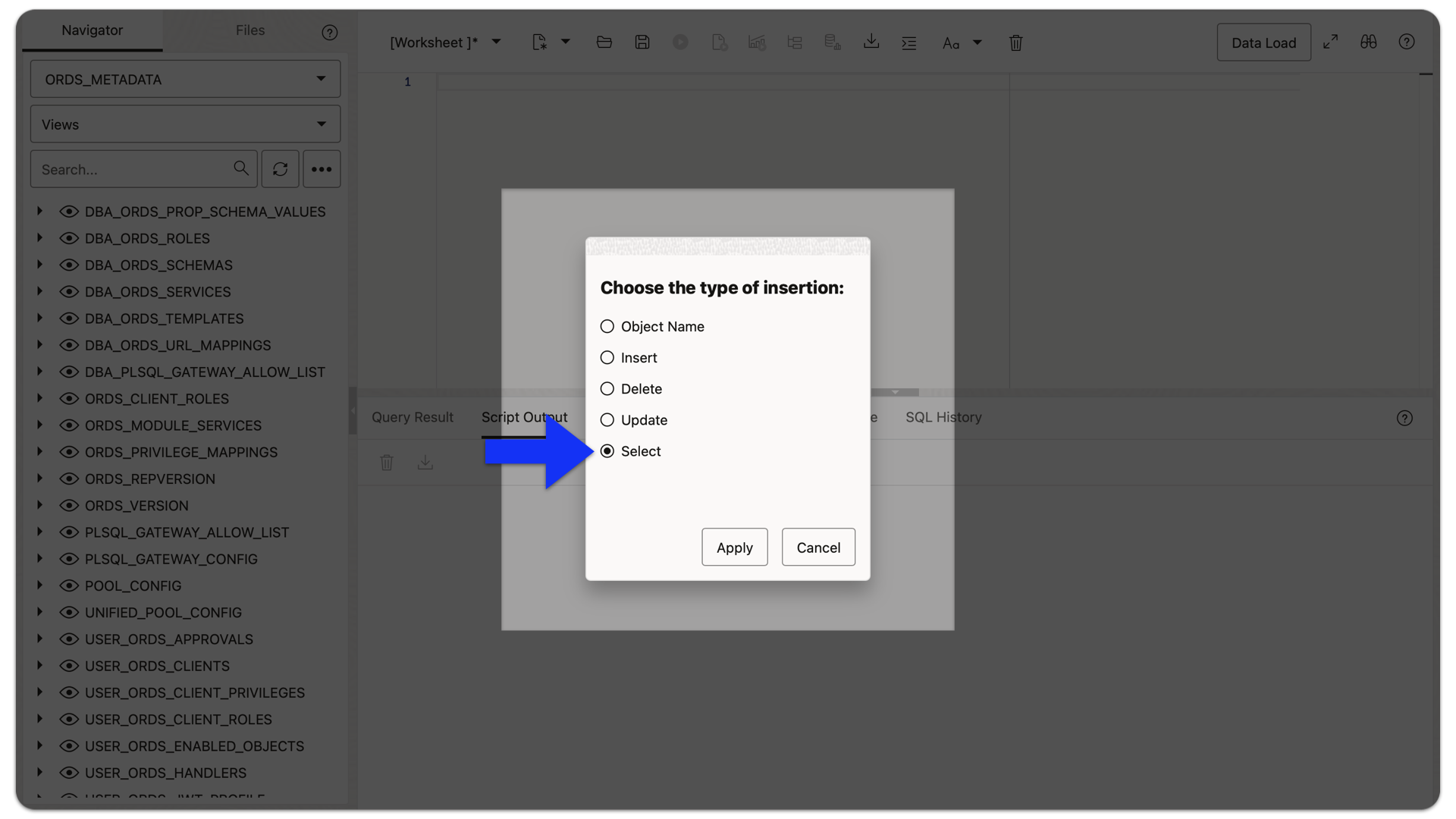Download the worksheet contents
Screen dimensions: 1456x819
point(871,42)
